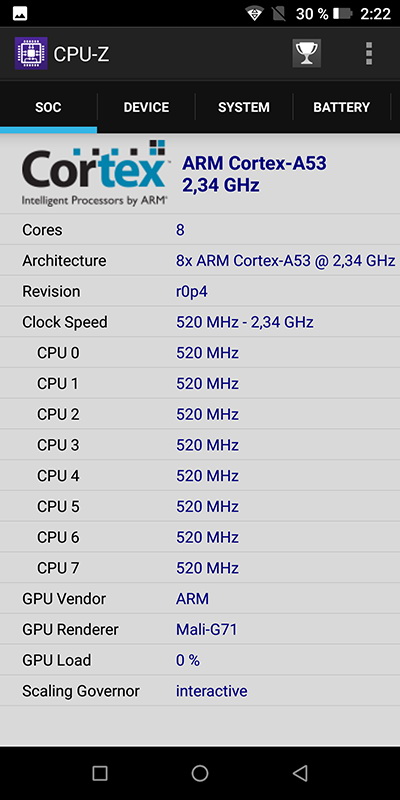The height and width of the screenshot is (800, 400).
Task: Switch to the SYSTEM tab
Action: [x=244, y=107]
